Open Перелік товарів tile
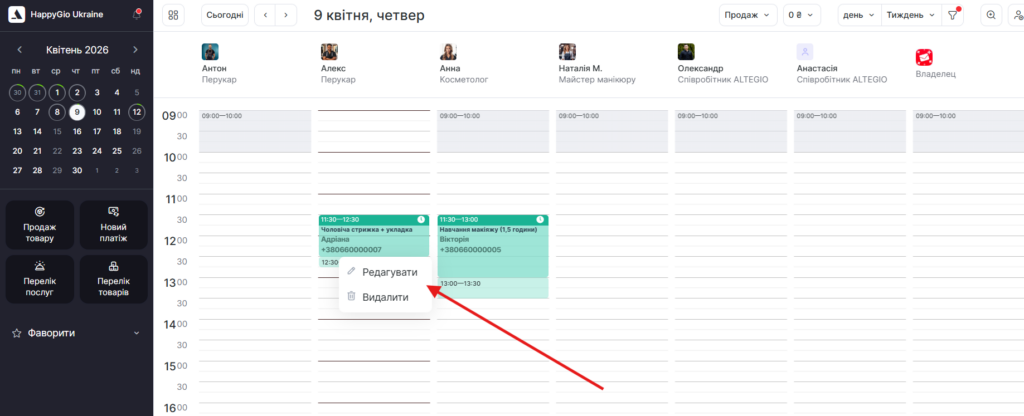The width and height of the screenshot is (1024, 416). coord(113,278)
